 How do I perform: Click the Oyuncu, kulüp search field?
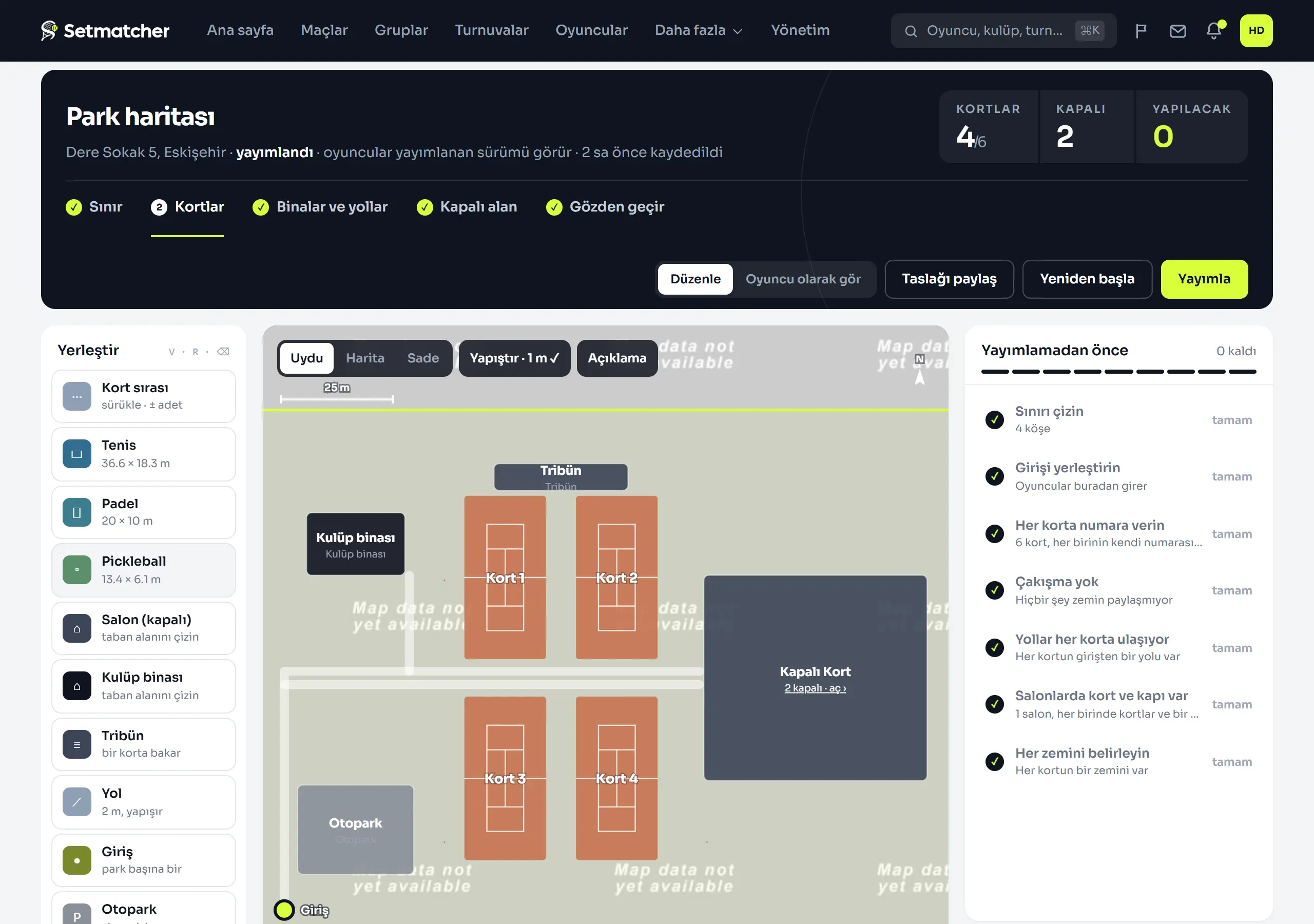[1003, 30]
